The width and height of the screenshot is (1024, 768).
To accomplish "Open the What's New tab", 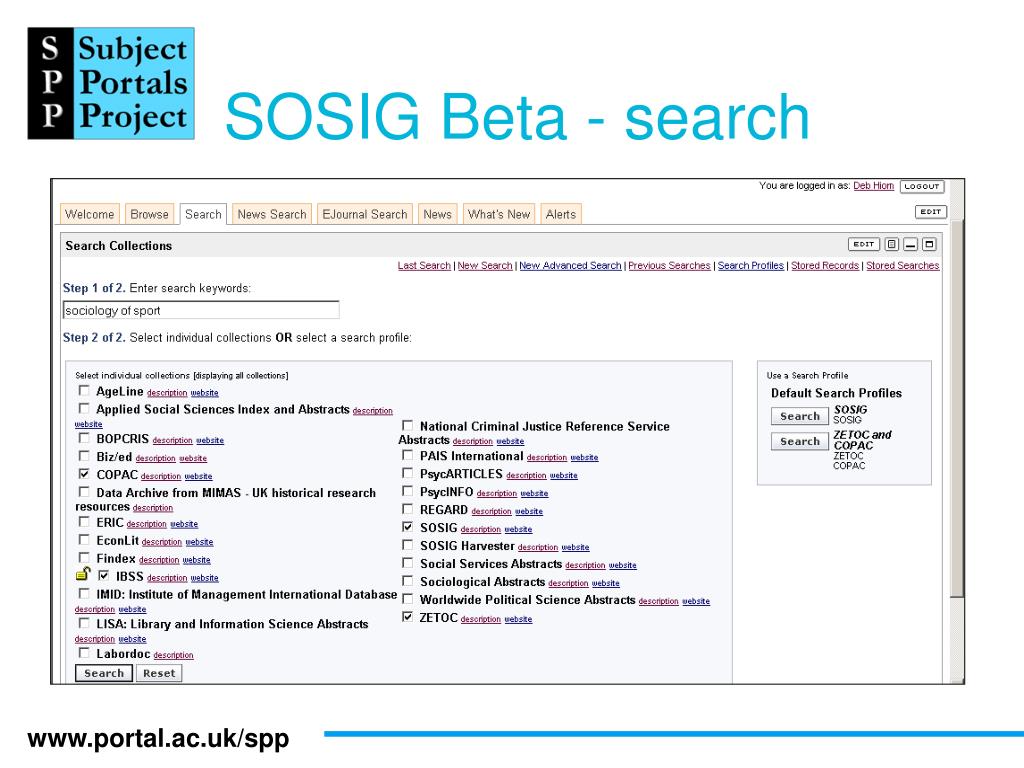I will pyautogui.click(x=499, y=214).
